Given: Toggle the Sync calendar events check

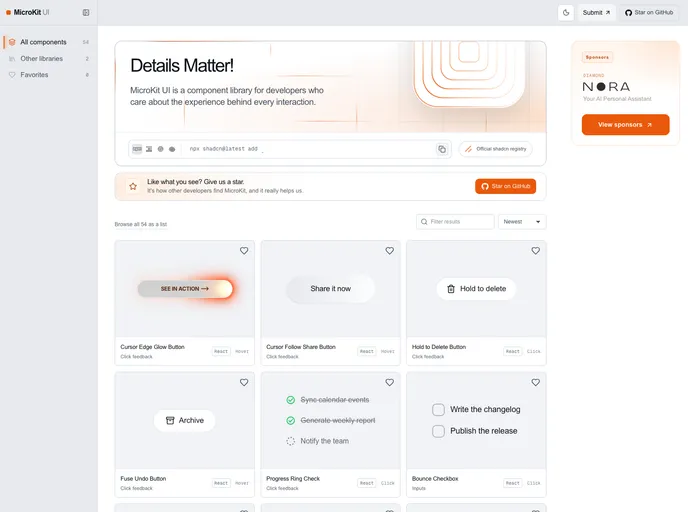Looking at the screenshot, I should [x=290, y=400].
